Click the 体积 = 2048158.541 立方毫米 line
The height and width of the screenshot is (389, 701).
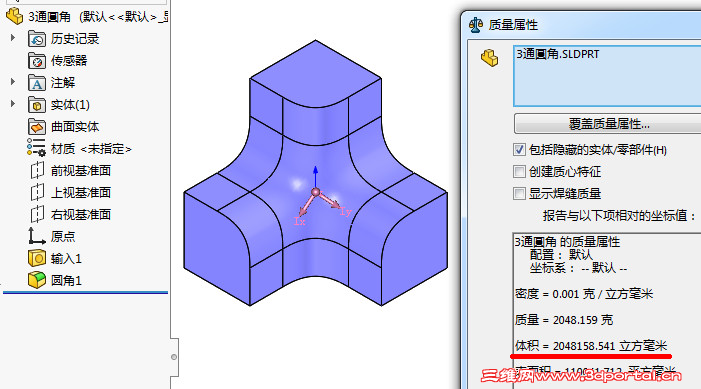click(591, 346)
